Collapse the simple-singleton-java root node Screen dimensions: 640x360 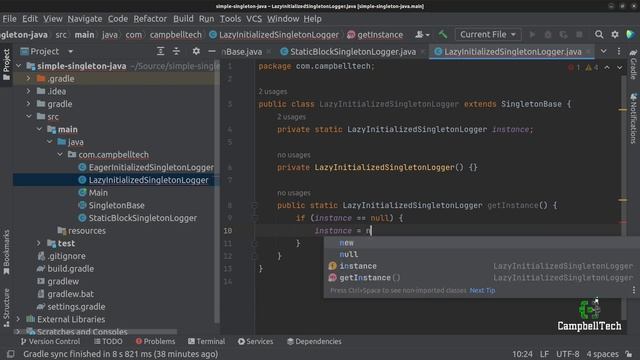(19, 66)
